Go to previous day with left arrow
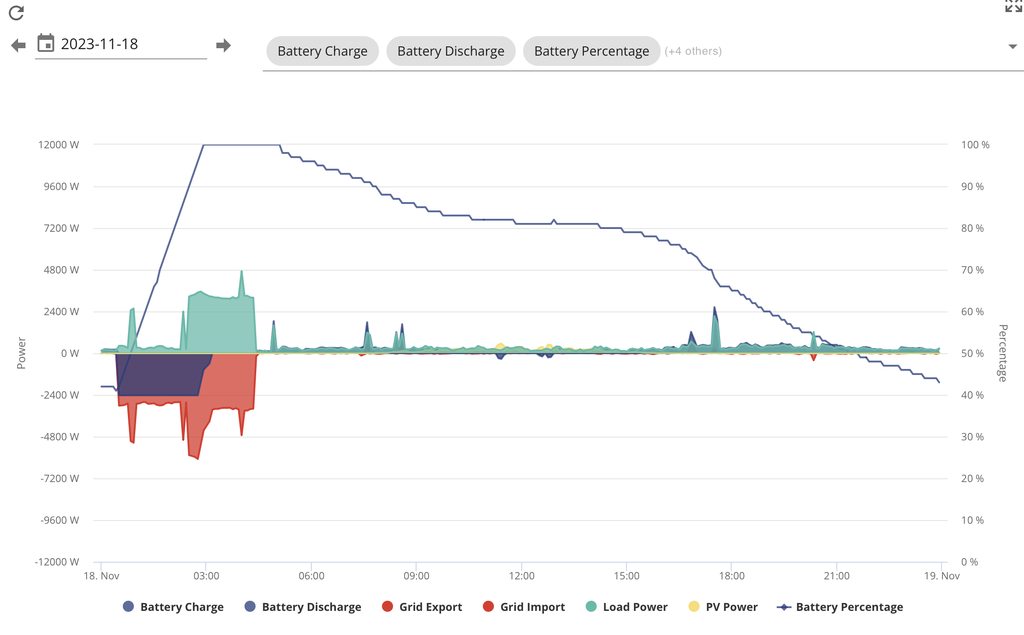This screenshot has width=1024, height=635. pos(18,45)
